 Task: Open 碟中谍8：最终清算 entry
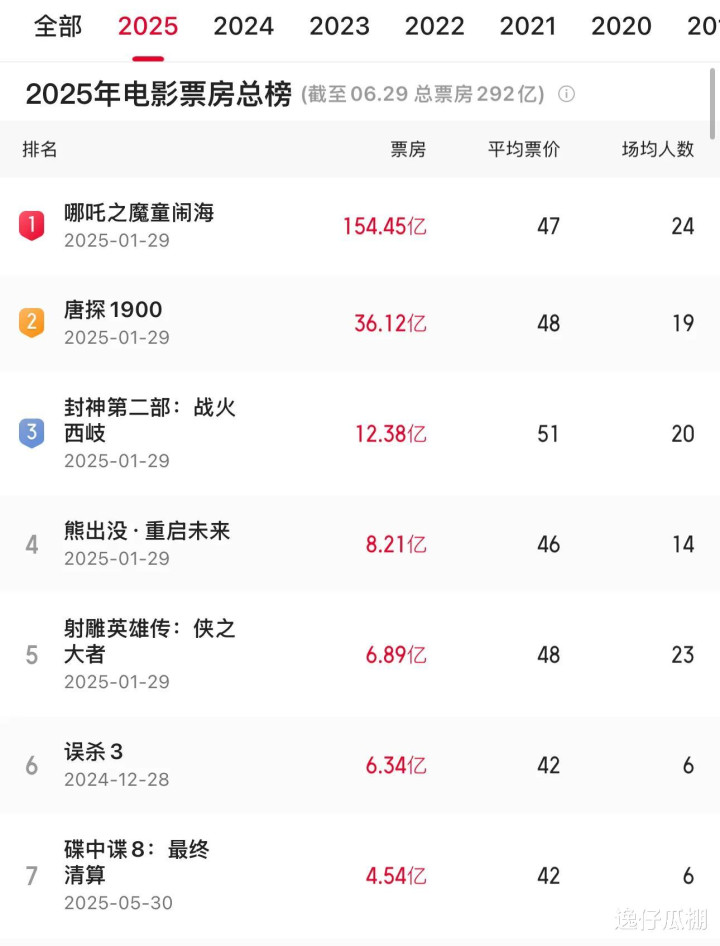click(360, 875)
